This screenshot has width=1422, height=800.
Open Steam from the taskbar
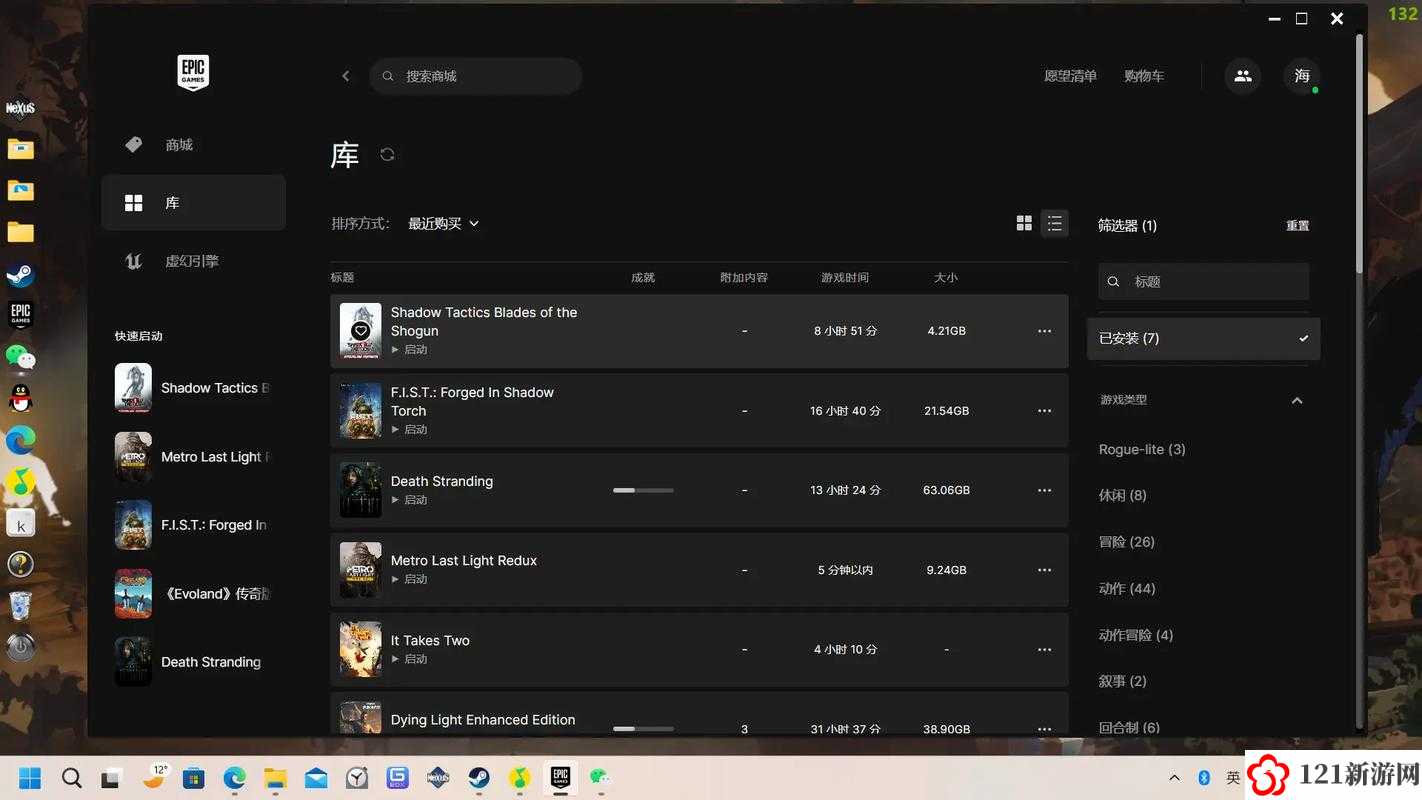pos(479,778)
